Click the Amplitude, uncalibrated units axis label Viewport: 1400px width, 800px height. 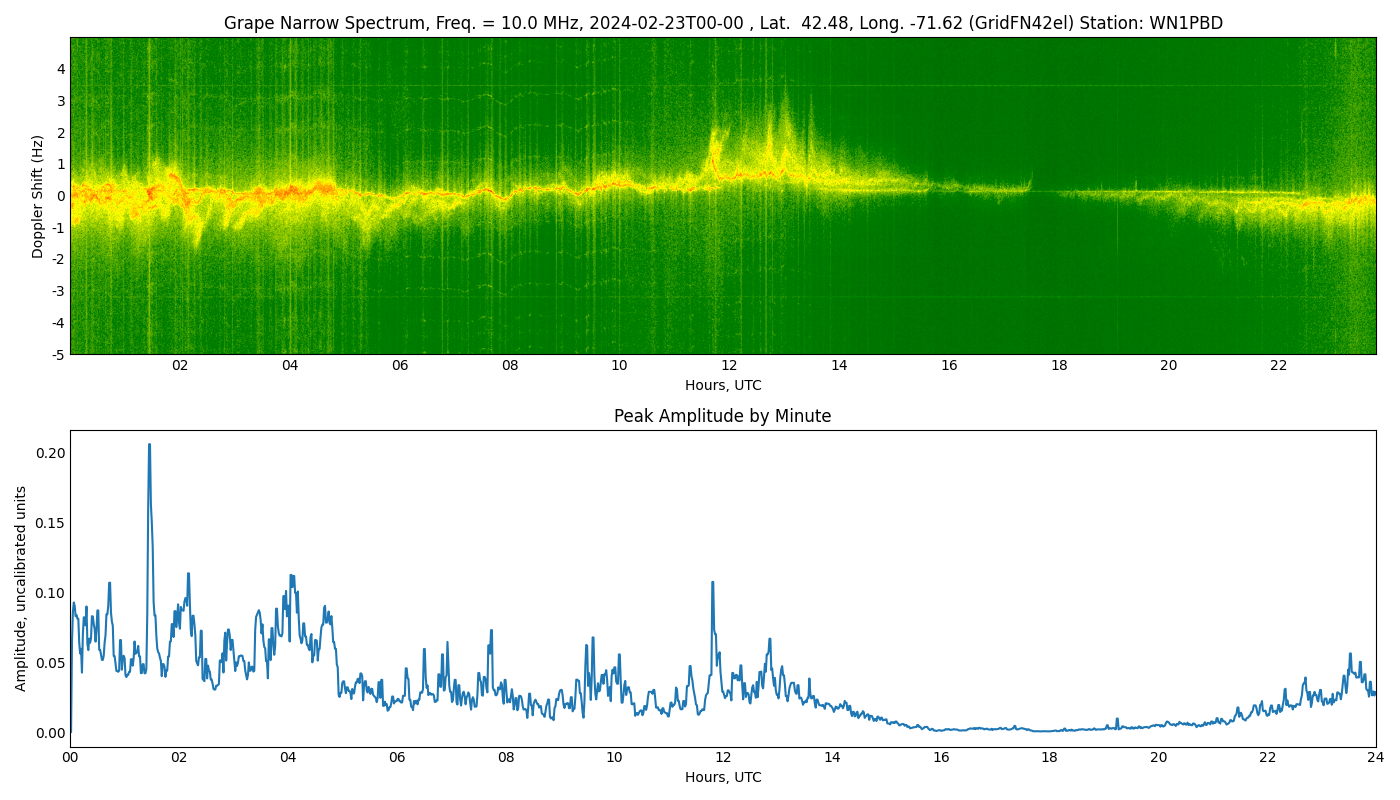click(21, 588)
